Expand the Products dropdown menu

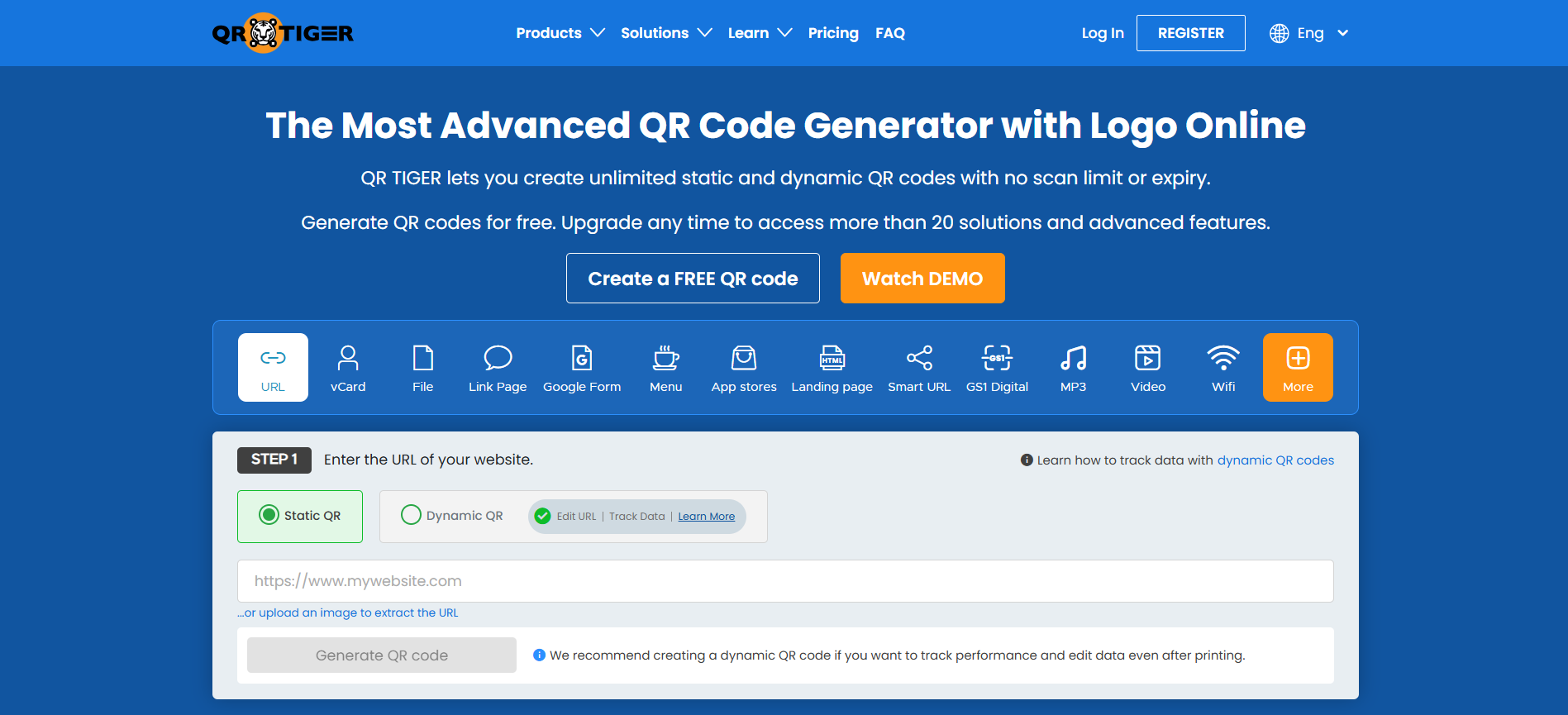click(x=560, y=33)
